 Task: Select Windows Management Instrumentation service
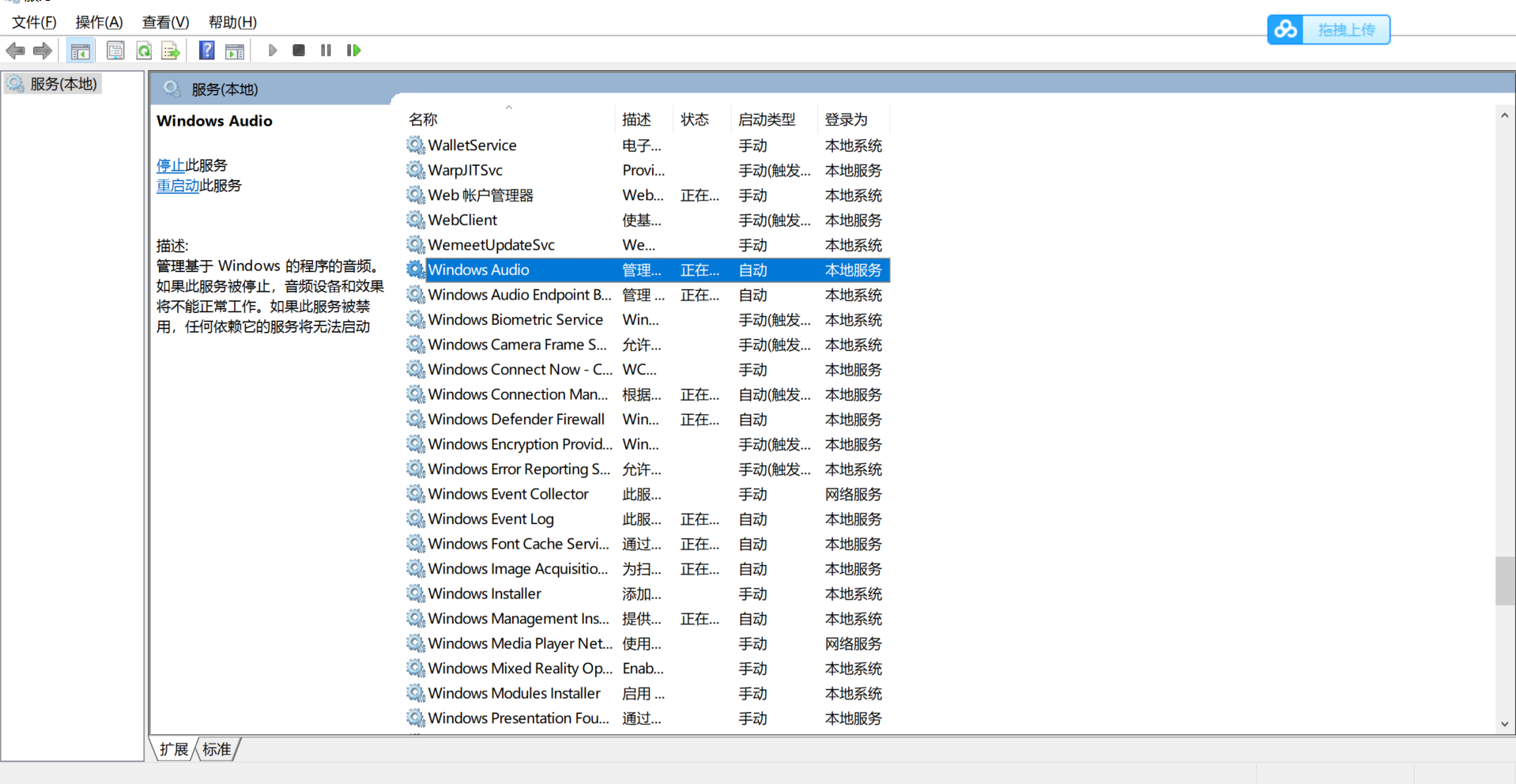647,618
